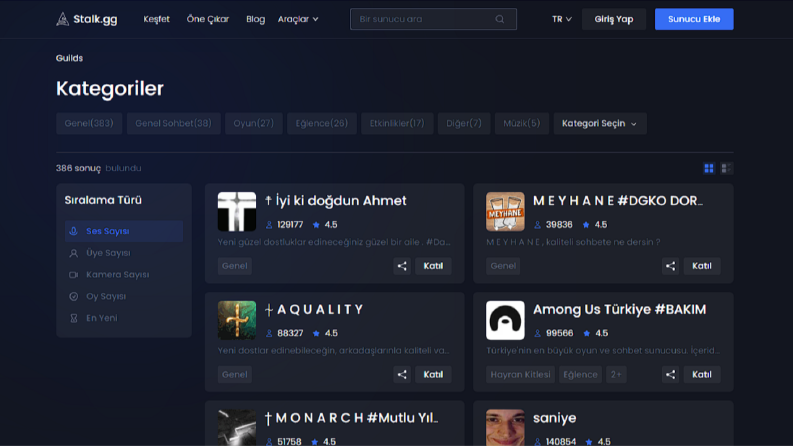Sort by Kamera Sayısı
Viewport: 793px width, 446px height.
pyautogui.click(x=124, y=275)
